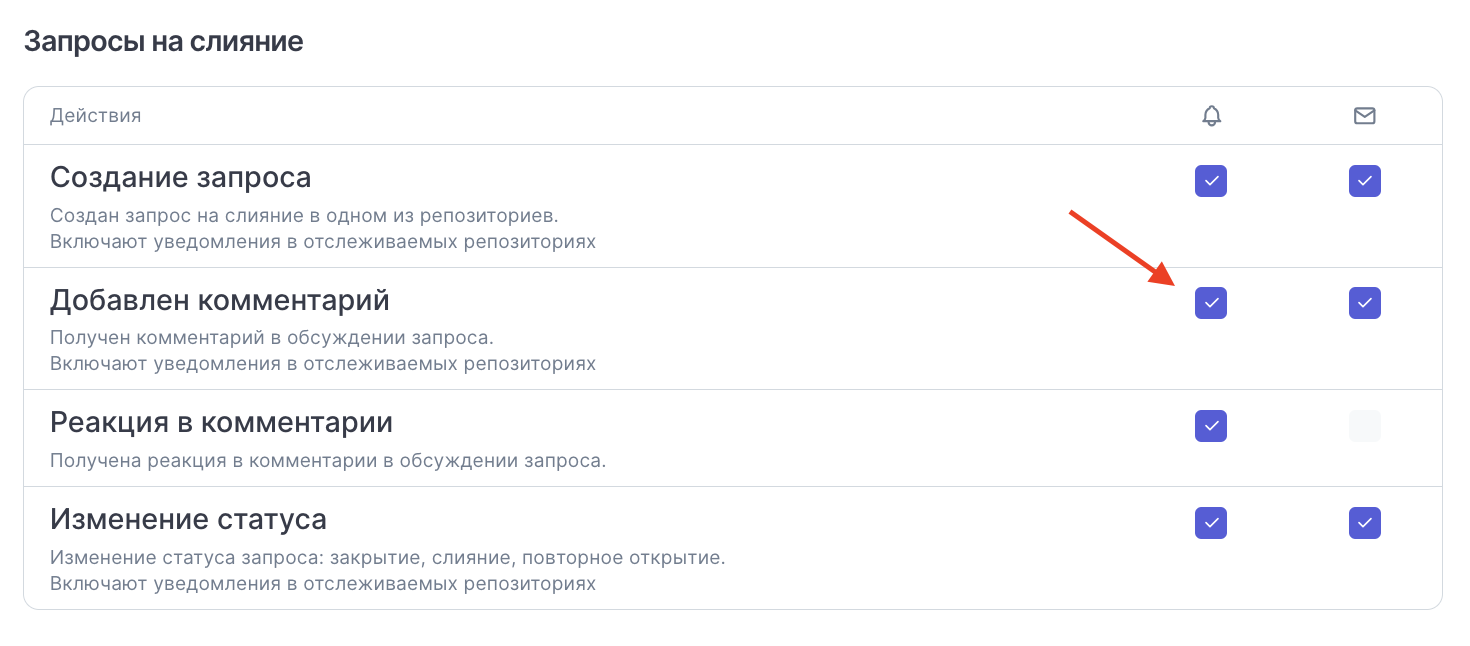Click description text under Создание запроса
This screenshot has width=1470, height=646.
click(323, 228)
